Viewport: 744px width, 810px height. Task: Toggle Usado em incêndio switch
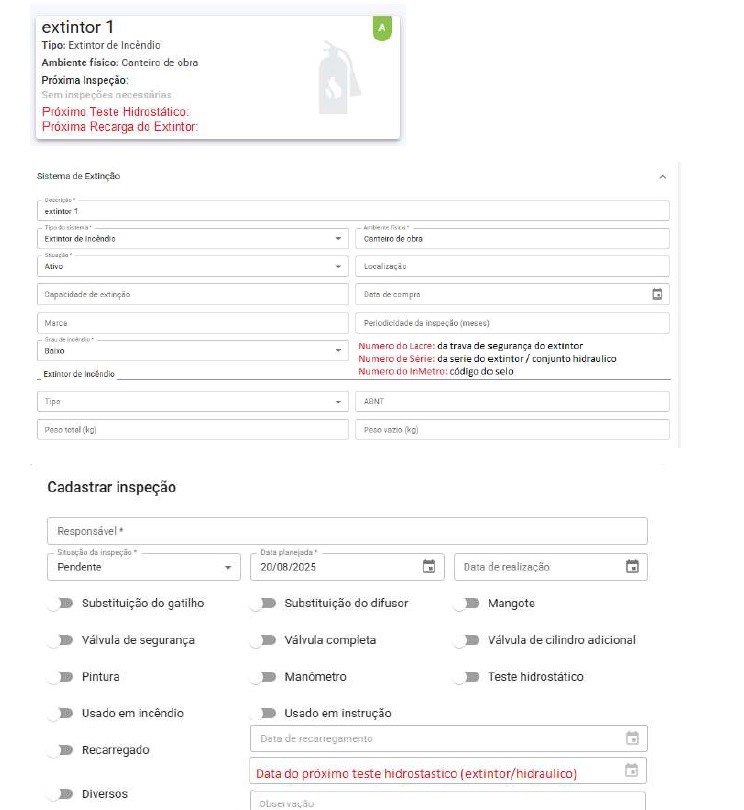[66, 713]
